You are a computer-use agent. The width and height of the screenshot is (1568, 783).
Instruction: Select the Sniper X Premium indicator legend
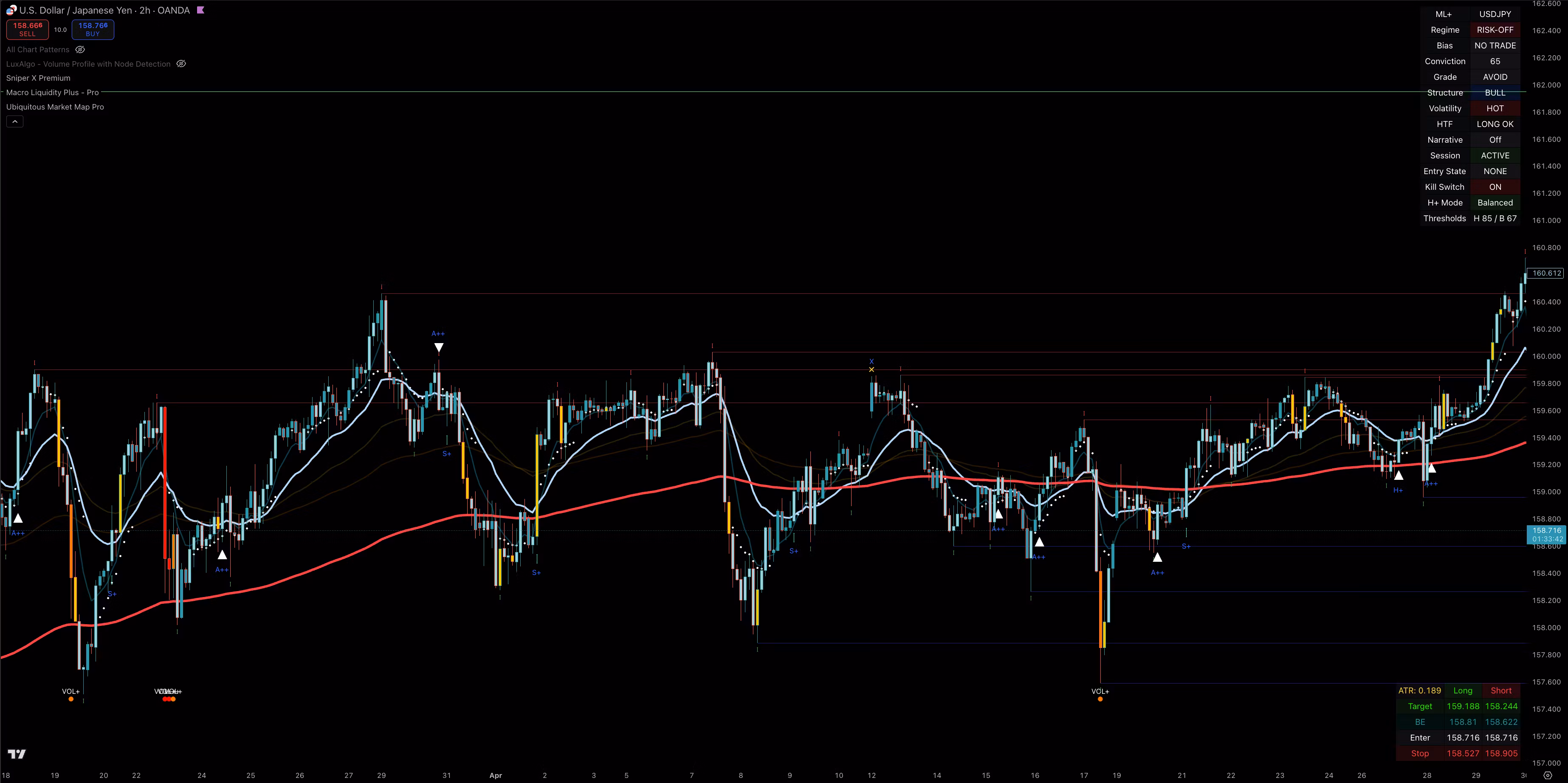[x=38, y=78]
